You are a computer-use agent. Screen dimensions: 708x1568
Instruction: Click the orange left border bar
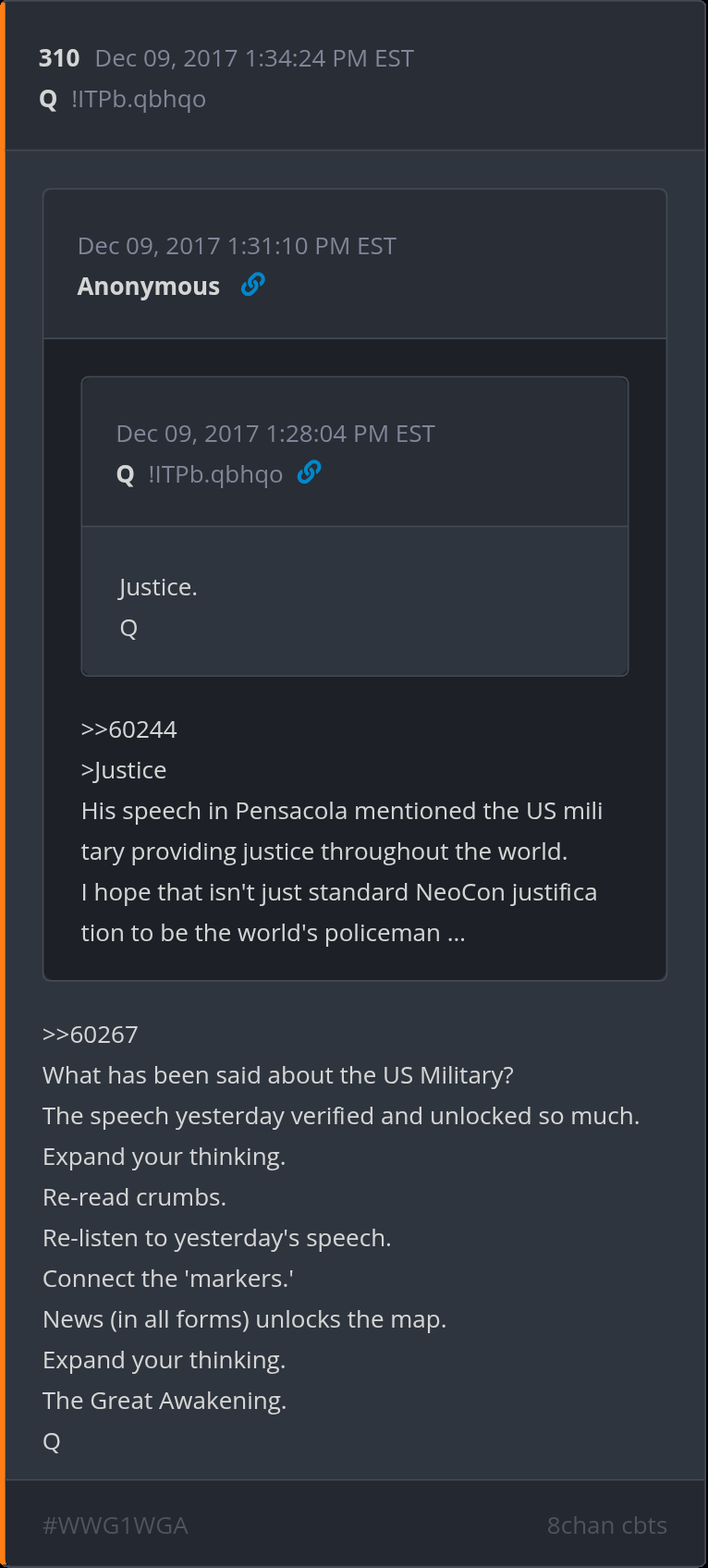pos(3,784)
